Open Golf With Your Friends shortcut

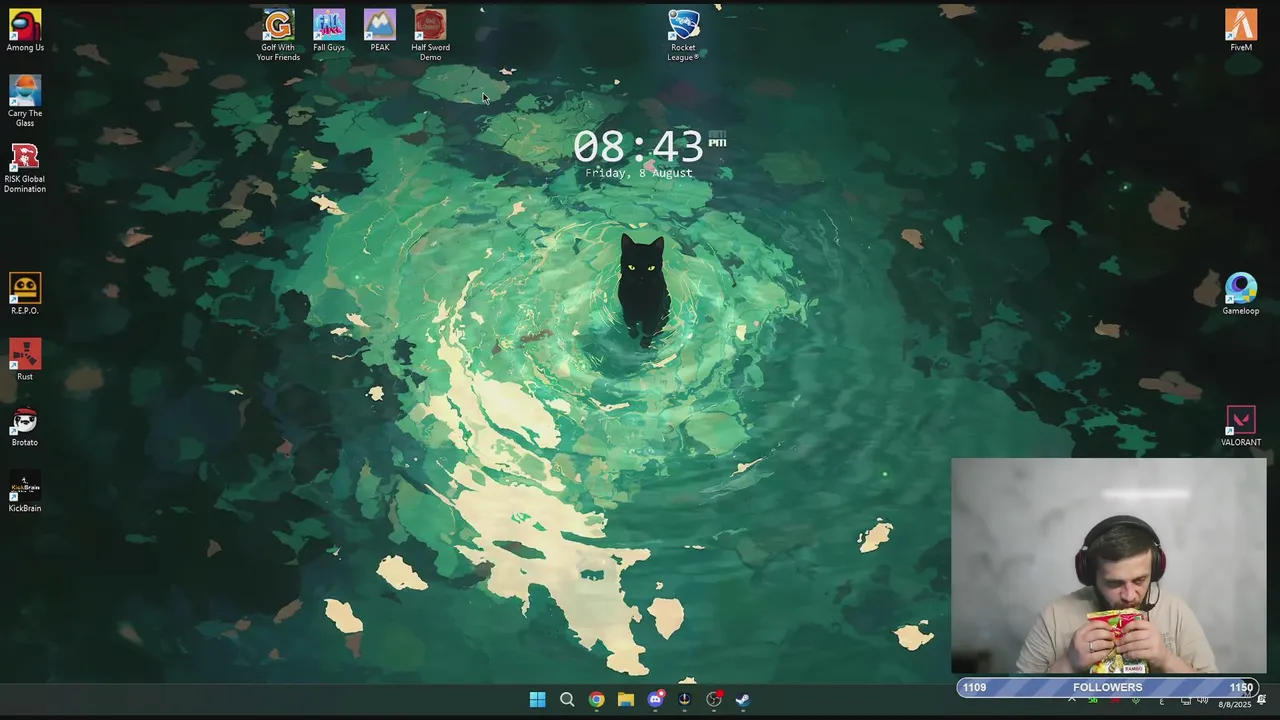(278, 35)
